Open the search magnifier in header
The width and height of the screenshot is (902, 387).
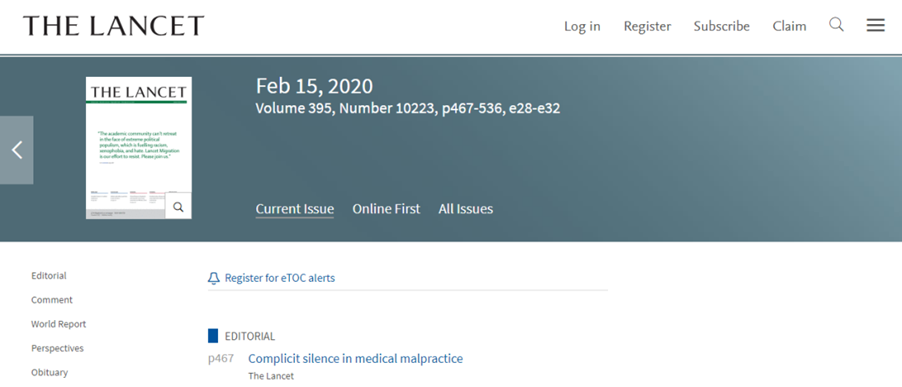point(836,25)
